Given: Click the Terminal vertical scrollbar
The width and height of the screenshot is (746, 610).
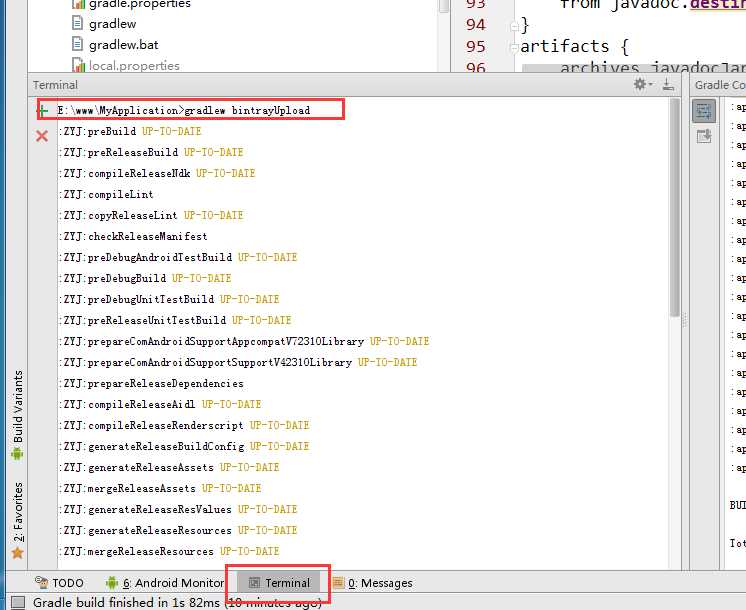Looking at the screenshot, I should [x=674, y=208].
